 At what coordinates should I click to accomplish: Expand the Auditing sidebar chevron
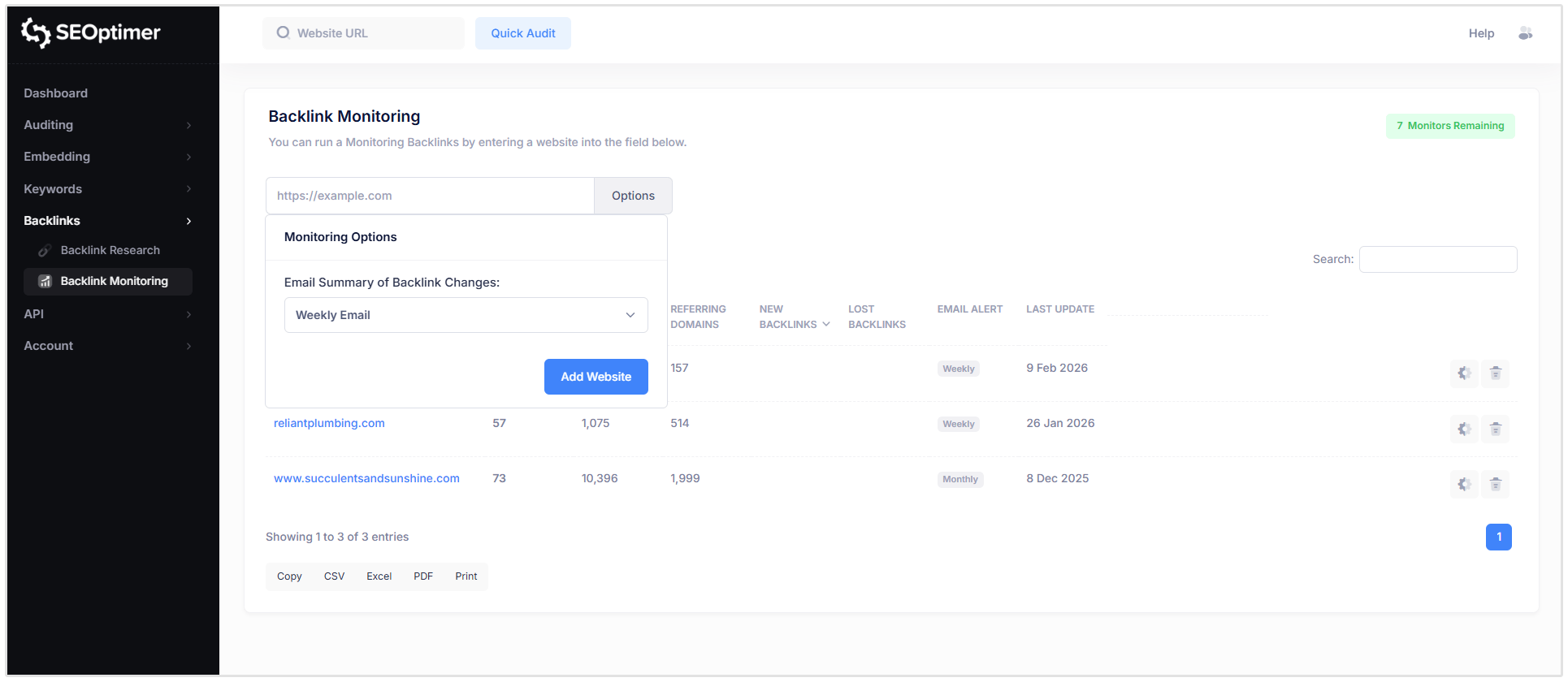pyautogui.click(x=188, y=125)
